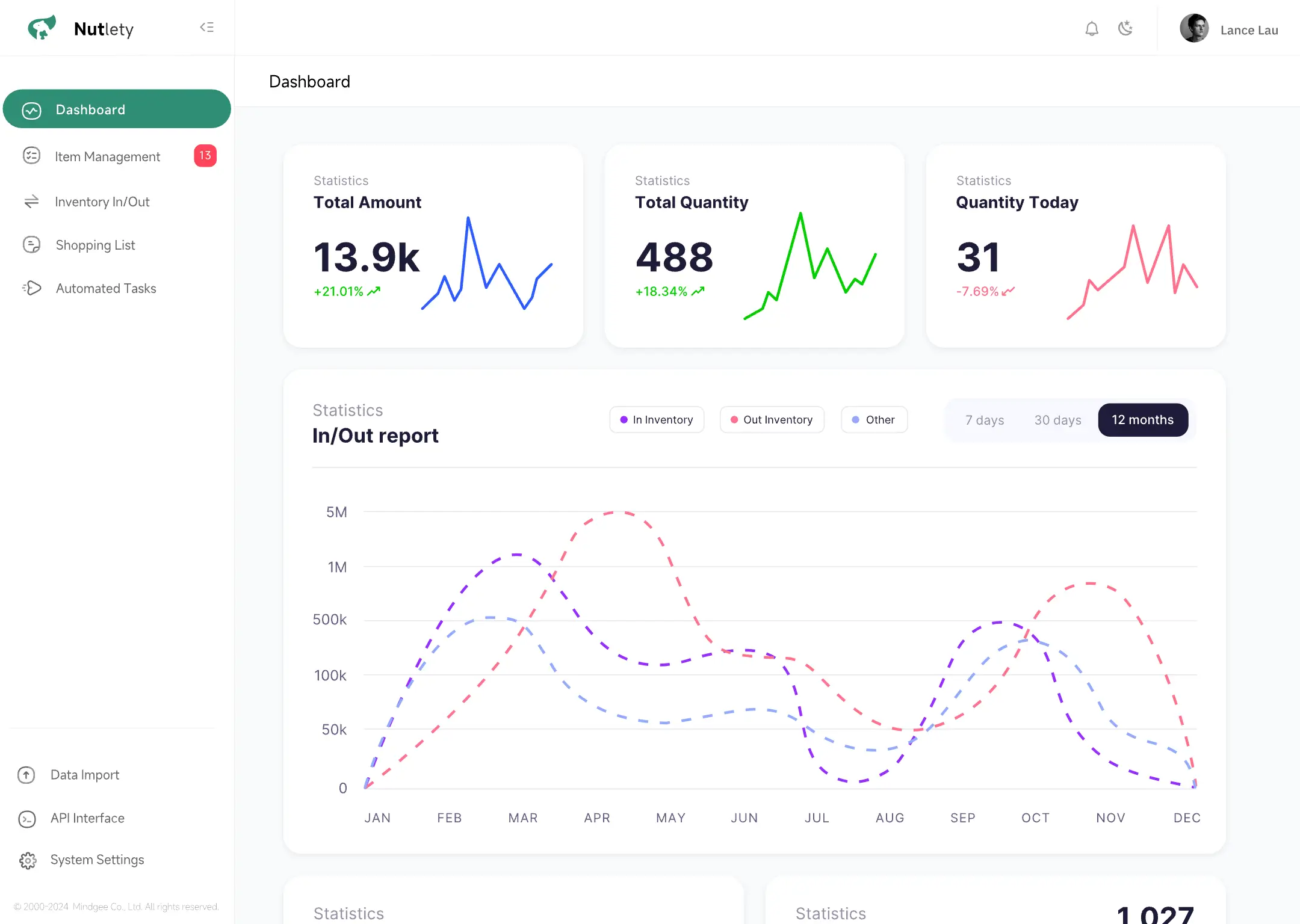Select the 12 months range tab
1300x924 pixels.
(x=1143, y=420)
